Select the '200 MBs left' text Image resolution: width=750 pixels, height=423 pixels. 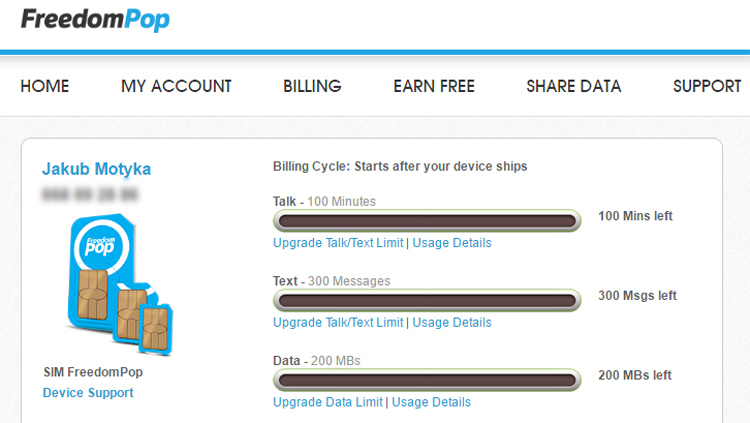[635, 375]
